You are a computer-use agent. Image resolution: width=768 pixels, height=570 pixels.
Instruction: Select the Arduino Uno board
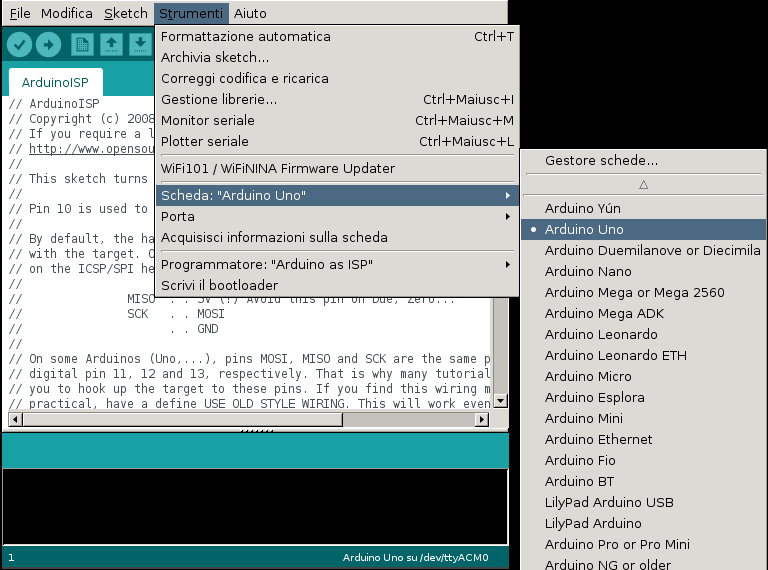tap(644, 230)
